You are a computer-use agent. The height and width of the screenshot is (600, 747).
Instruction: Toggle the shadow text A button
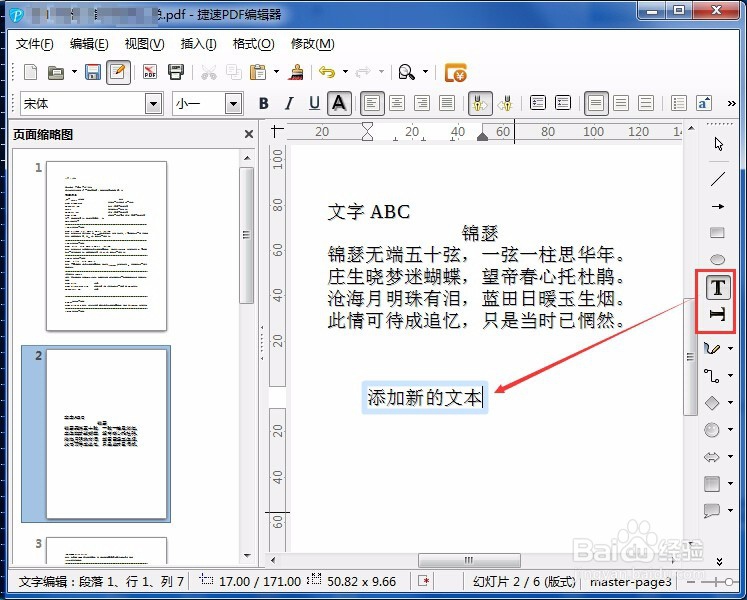point(339,103)
